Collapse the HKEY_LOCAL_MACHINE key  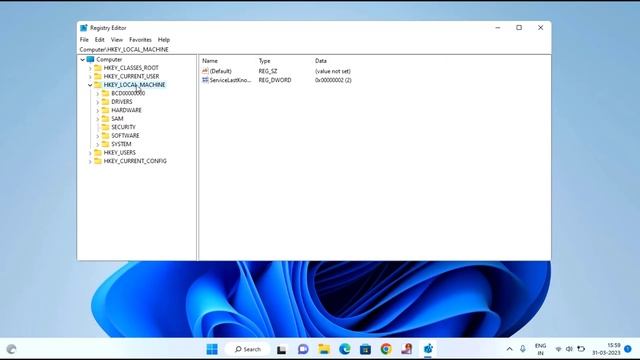point(90,85)
